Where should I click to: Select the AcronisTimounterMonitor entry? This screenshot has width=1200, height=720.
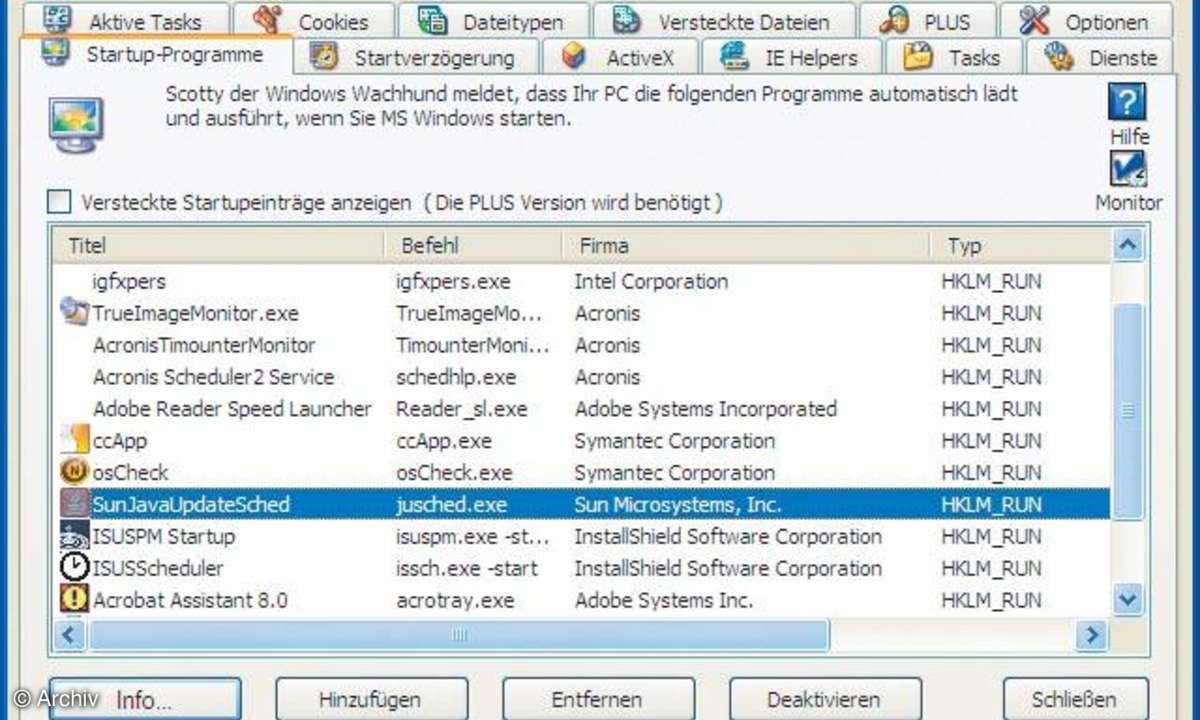(x=204, y=345)
